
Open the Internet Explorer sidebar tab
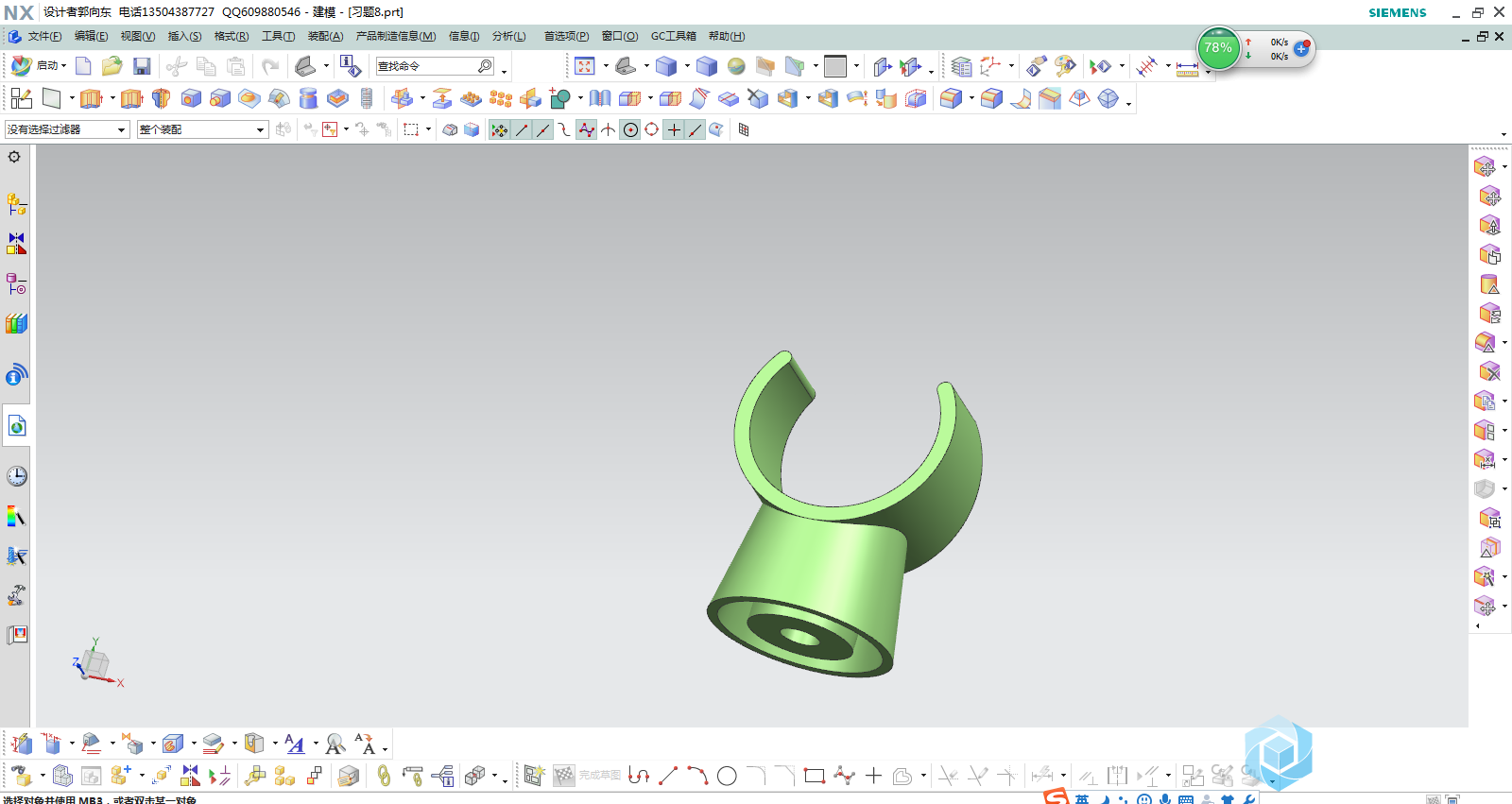(16, 427)
